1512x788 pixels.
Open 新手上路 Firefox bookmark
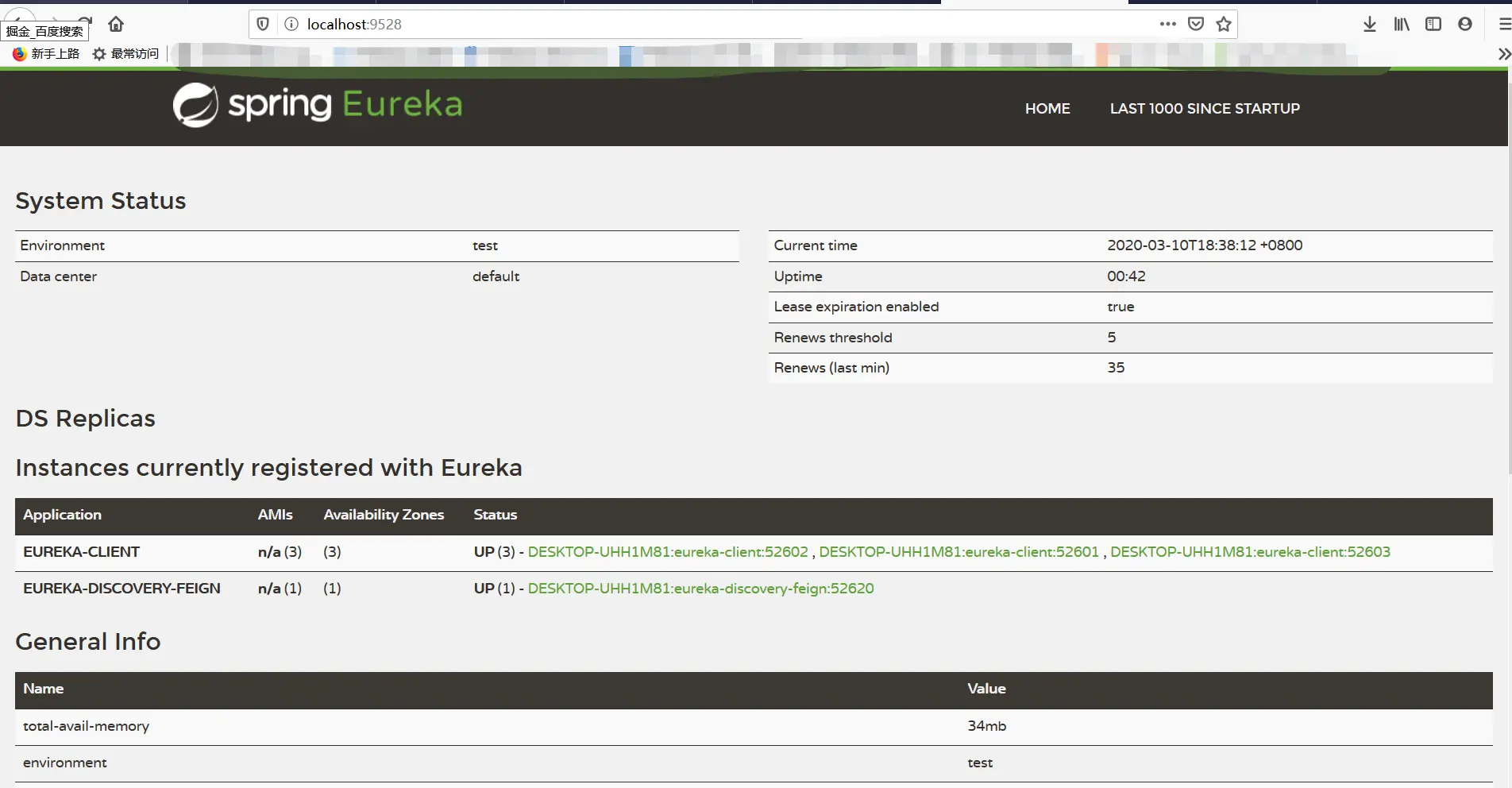point(46,54)
